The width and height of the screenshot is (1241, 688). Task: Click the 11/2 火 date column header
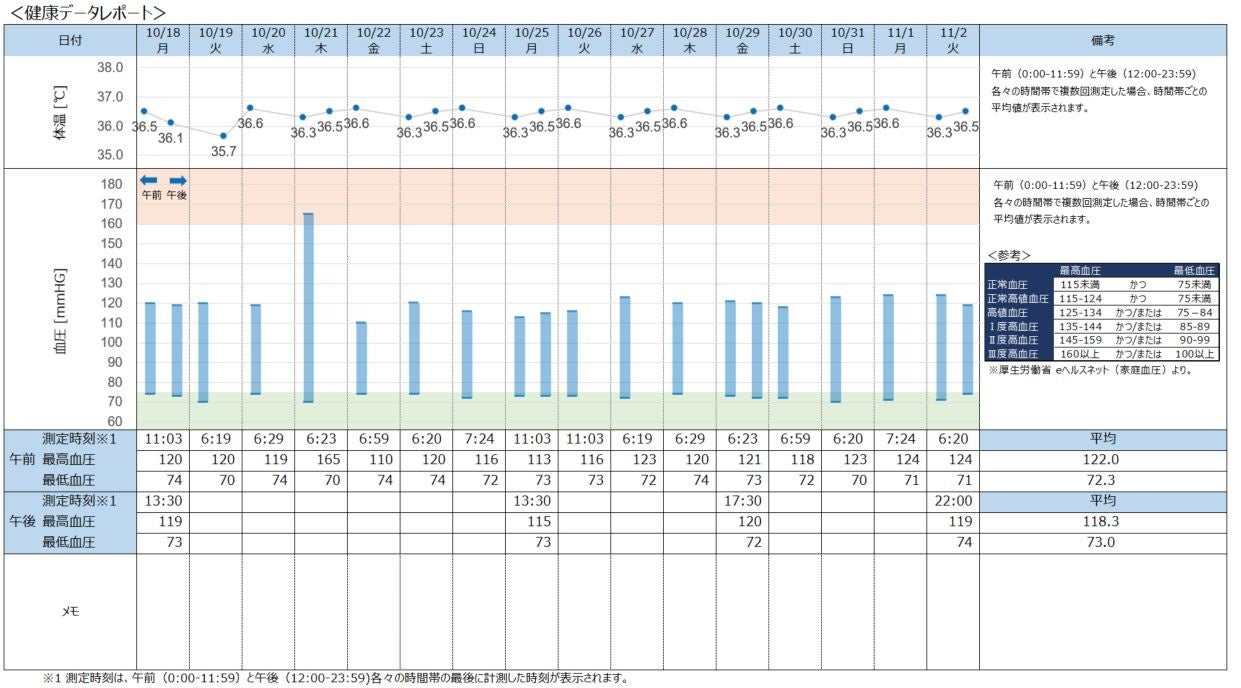[x=953, y=40]
